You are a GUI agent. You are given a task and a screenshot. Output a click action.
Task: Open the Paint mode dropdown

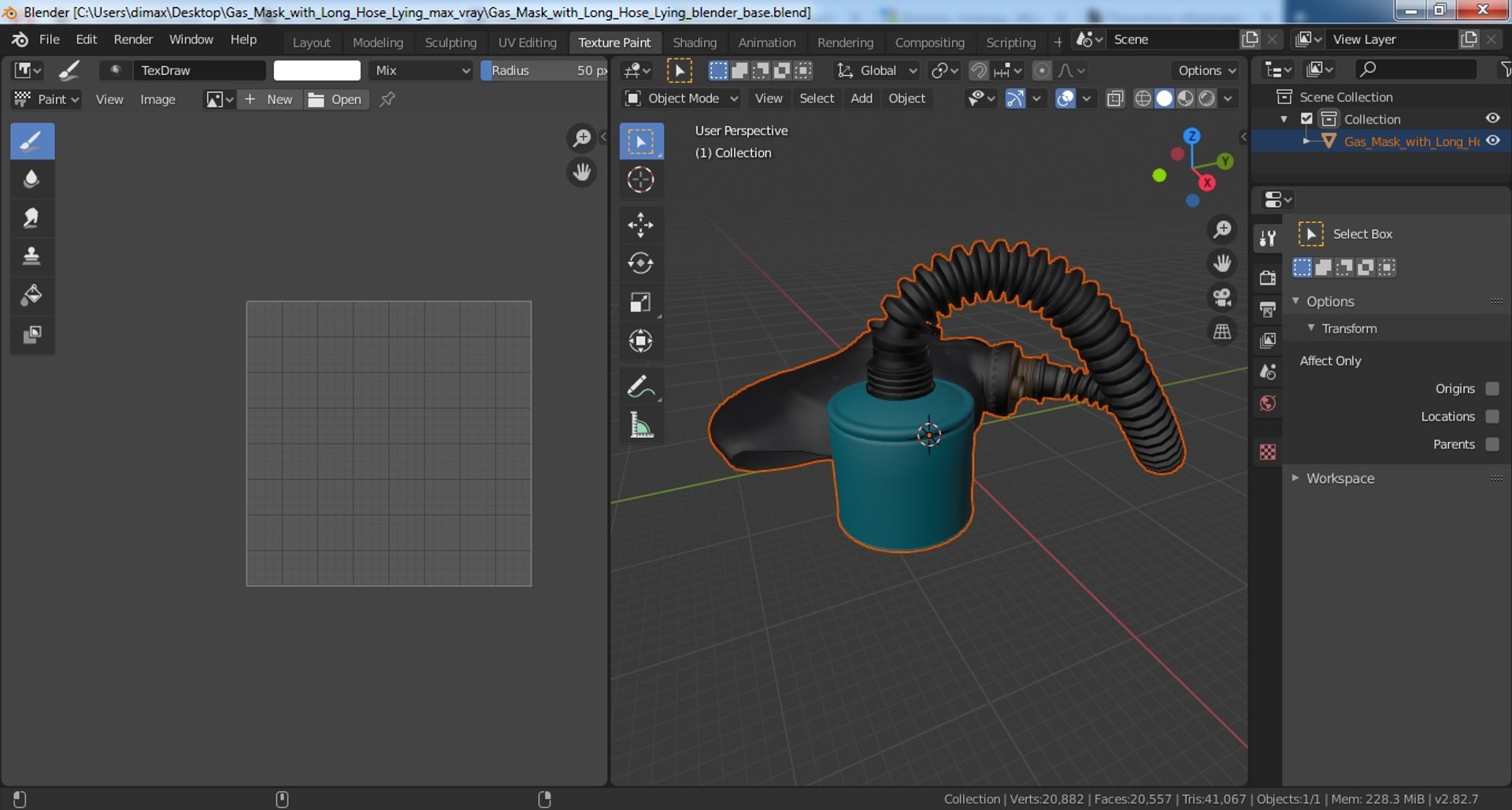pos(46,99)
